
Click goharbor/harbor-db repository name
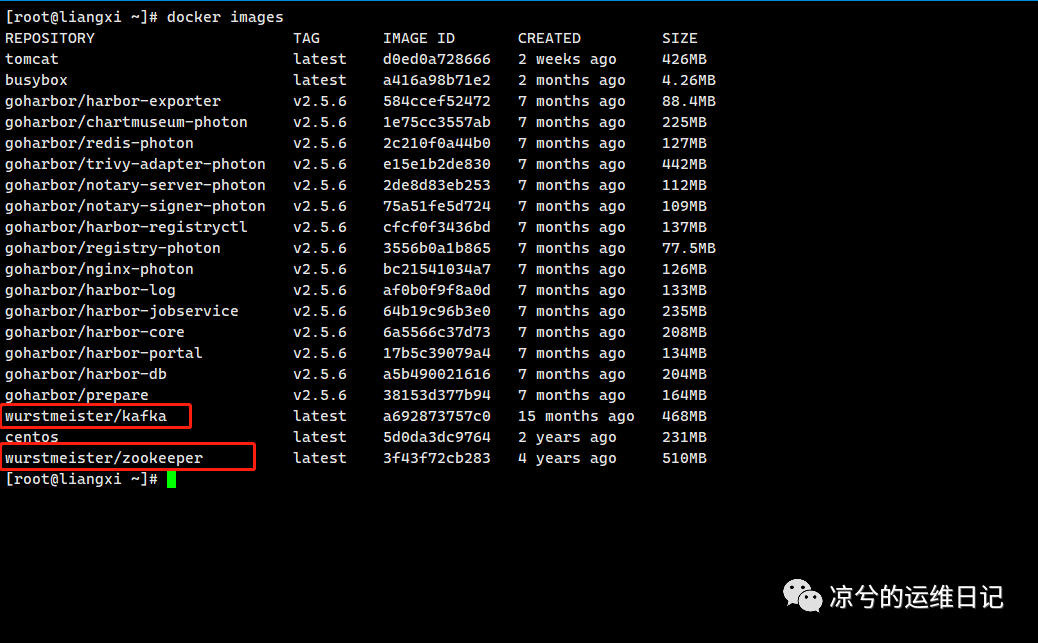[x=86, y=374]
